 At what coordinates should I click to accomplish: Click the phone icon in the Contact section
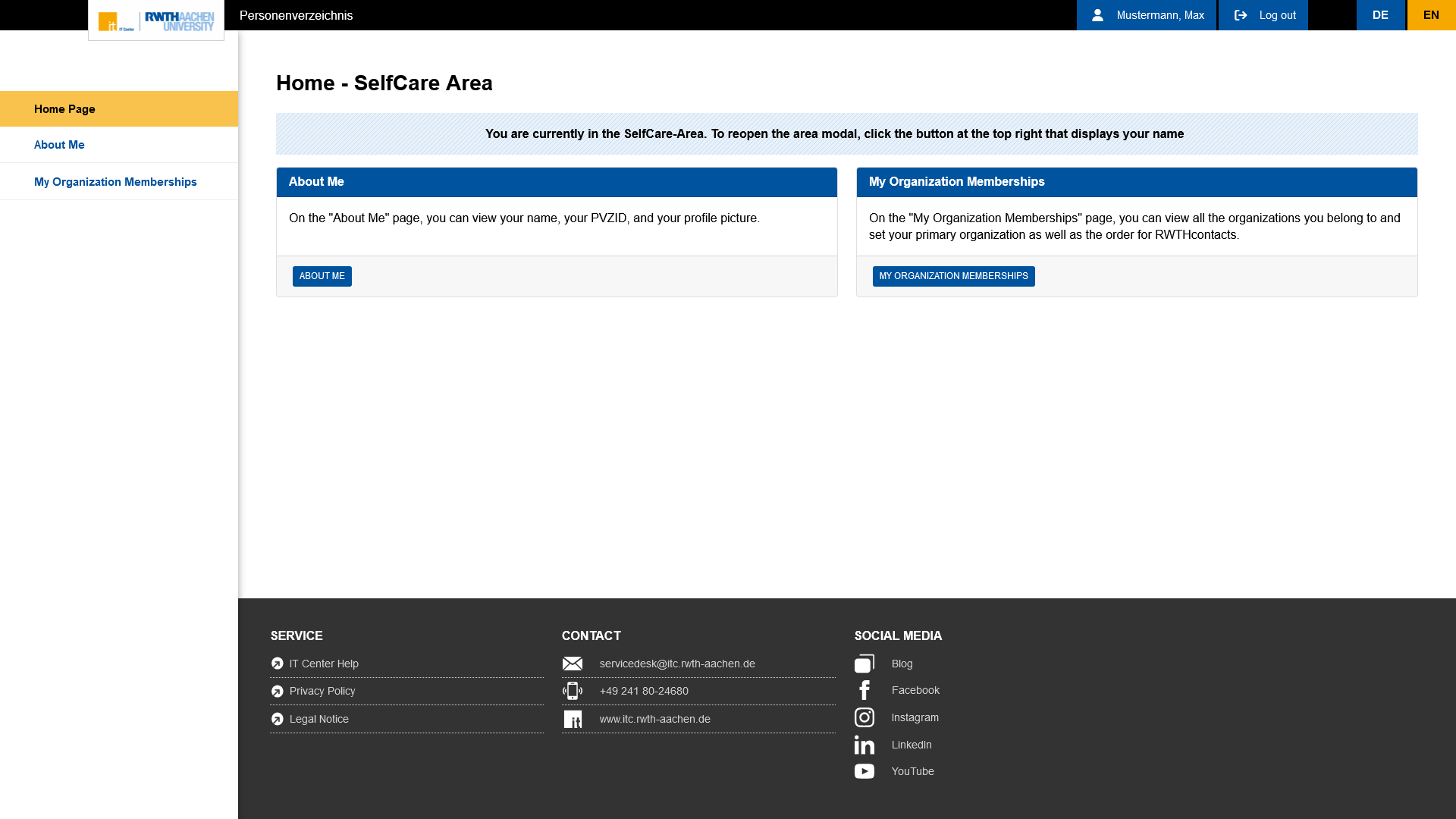coord(573,691)
